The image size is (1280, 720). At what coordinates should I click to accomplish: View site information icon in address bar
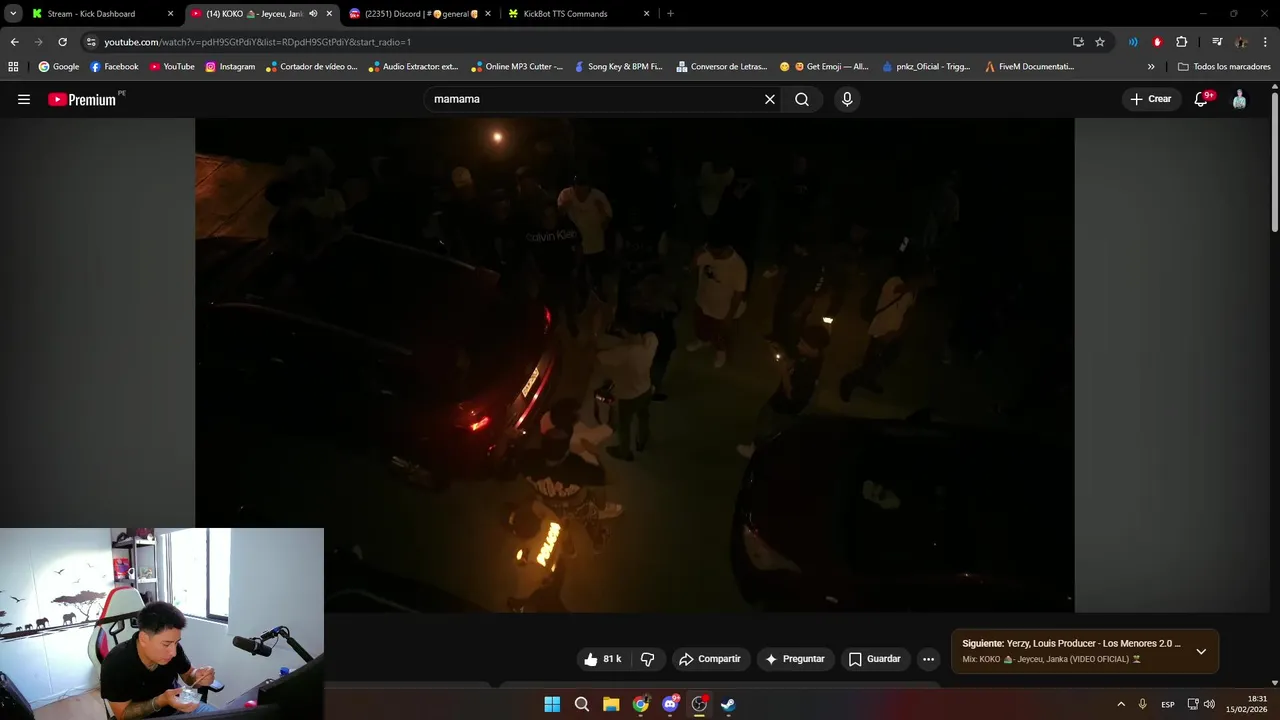(91, 42)
